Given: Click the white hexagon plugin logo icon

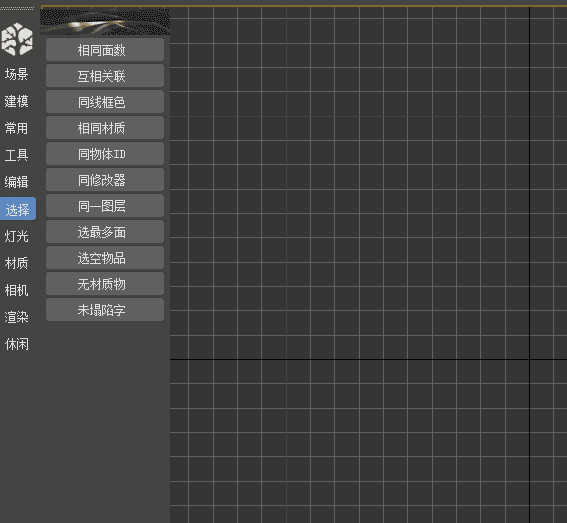Looking at the screenshot, I should (x=17, y=39).
